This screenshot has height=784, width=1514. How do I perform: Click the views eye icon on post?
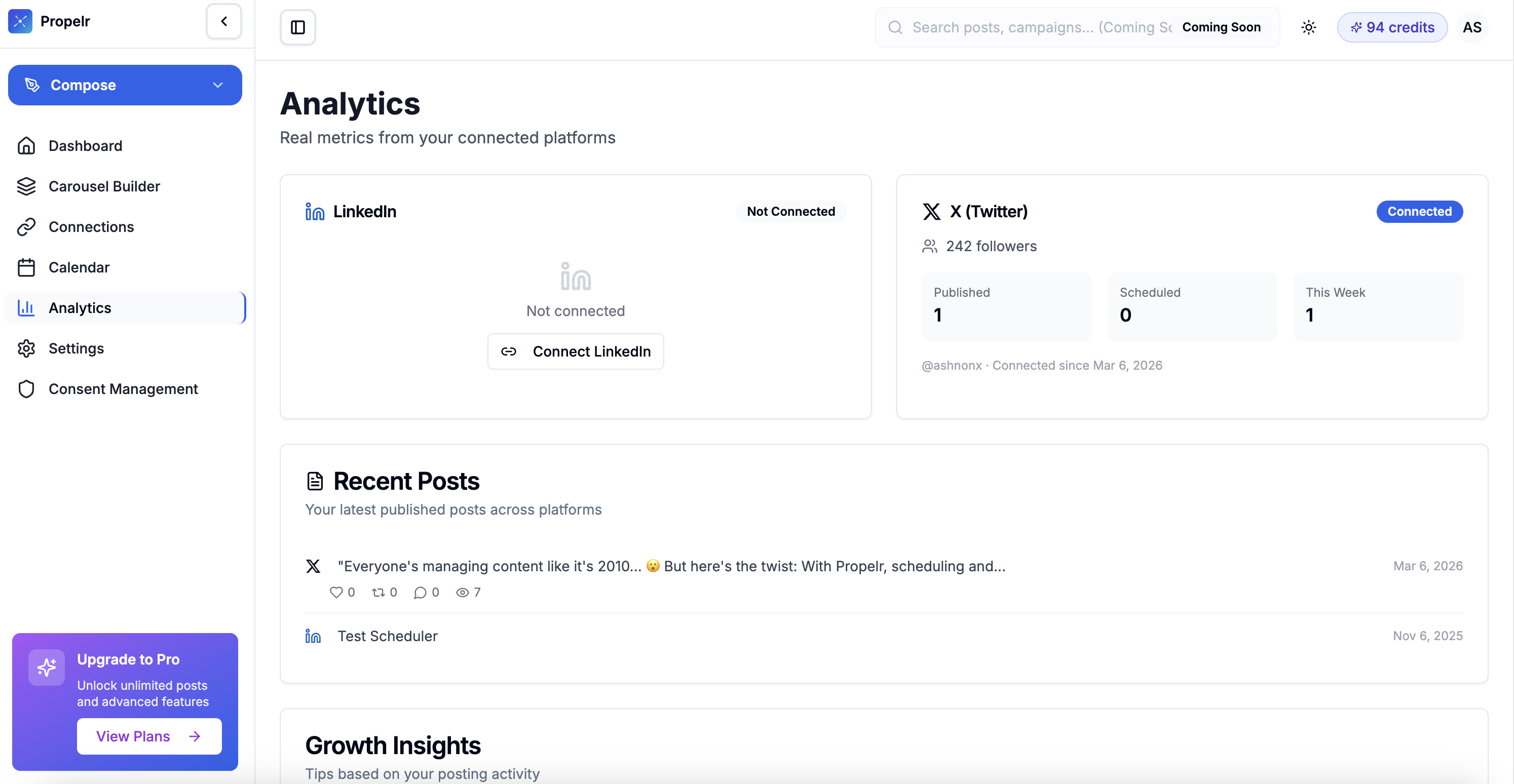coord(462,593)
